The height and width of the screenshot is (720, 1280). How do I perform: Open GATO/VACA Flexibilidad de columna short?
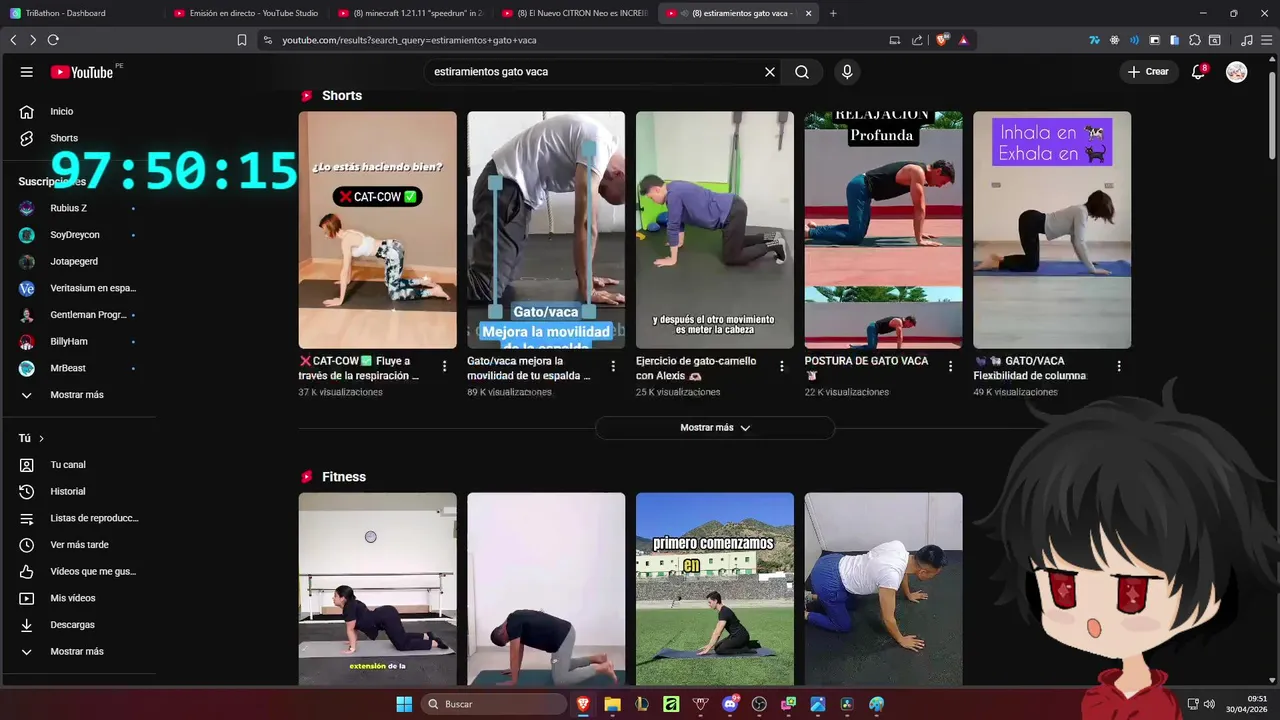pyautogui.click(x=1052, y=230)
